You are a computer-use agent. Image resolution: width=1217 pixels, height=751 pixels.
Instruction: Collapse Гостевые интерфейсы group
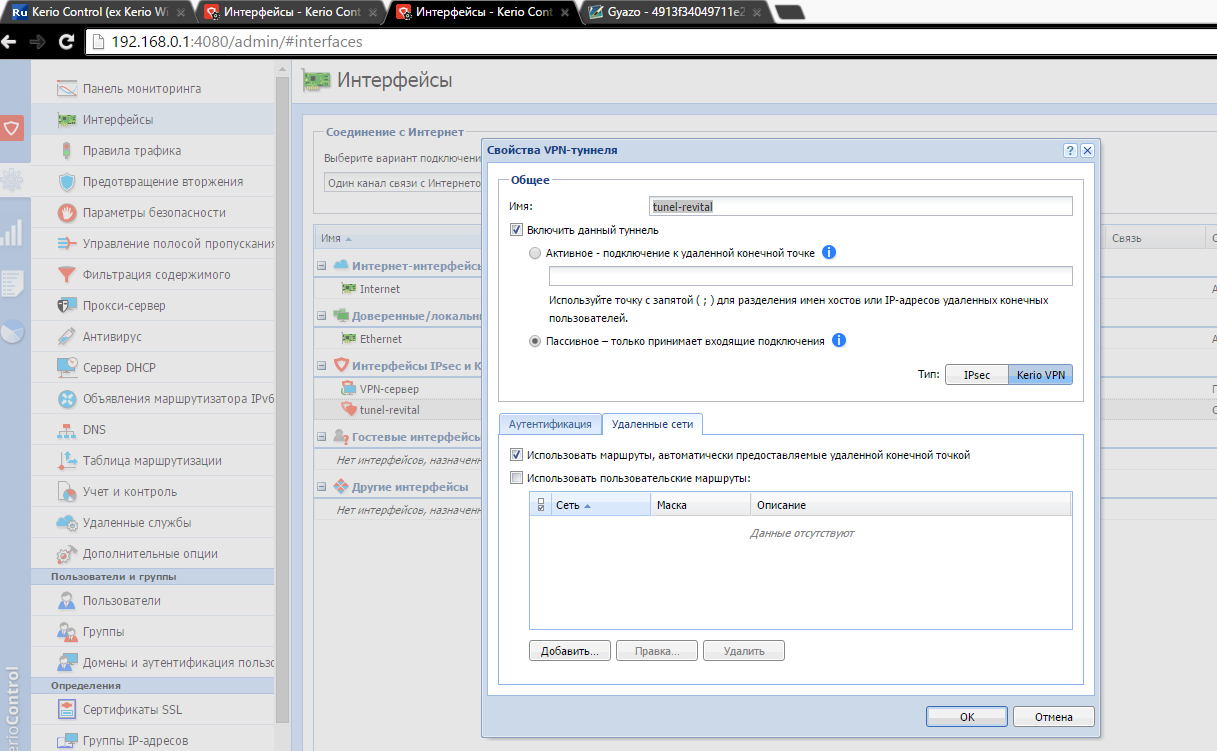pyautogui.click(x=322, y=437)
